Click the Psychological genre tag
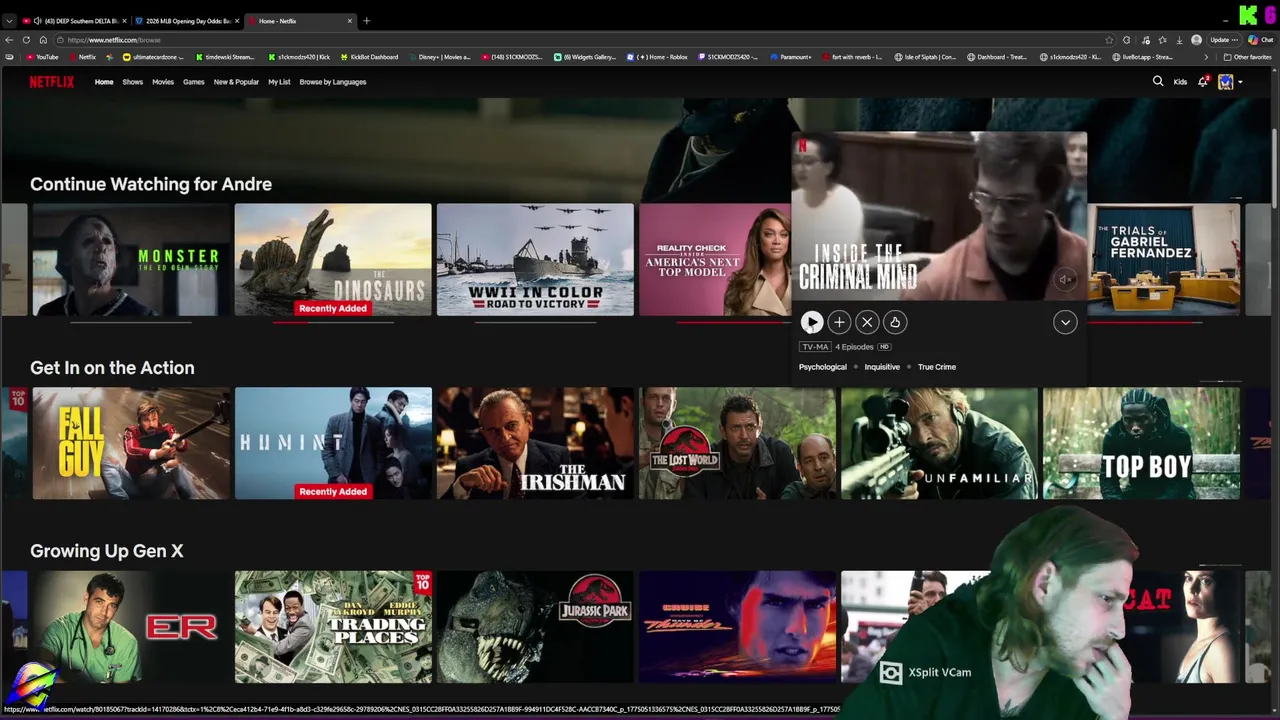 coord(822,367)
